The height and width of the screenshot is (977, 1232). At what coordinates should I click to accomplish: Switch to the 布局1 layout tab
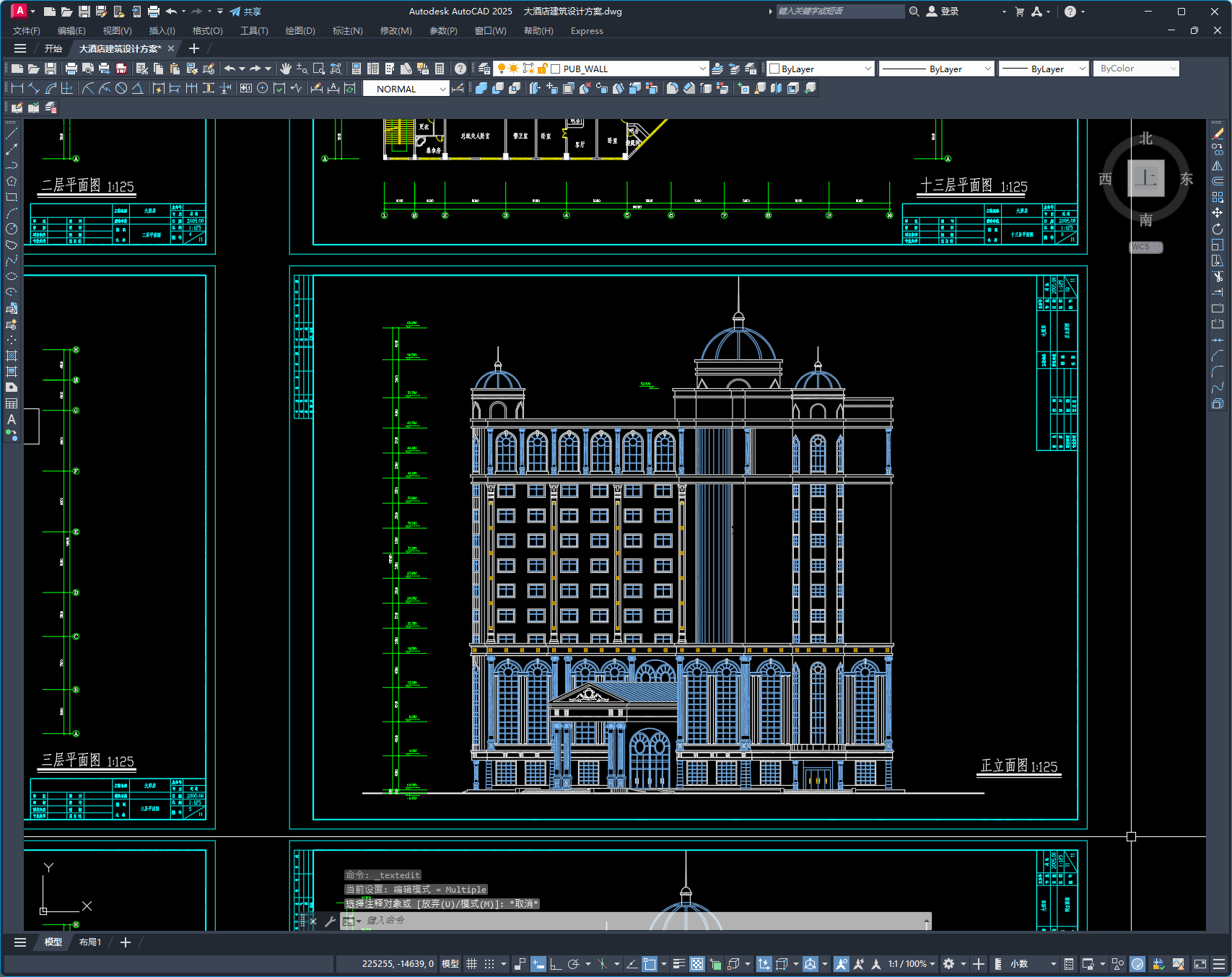(90, 942)
